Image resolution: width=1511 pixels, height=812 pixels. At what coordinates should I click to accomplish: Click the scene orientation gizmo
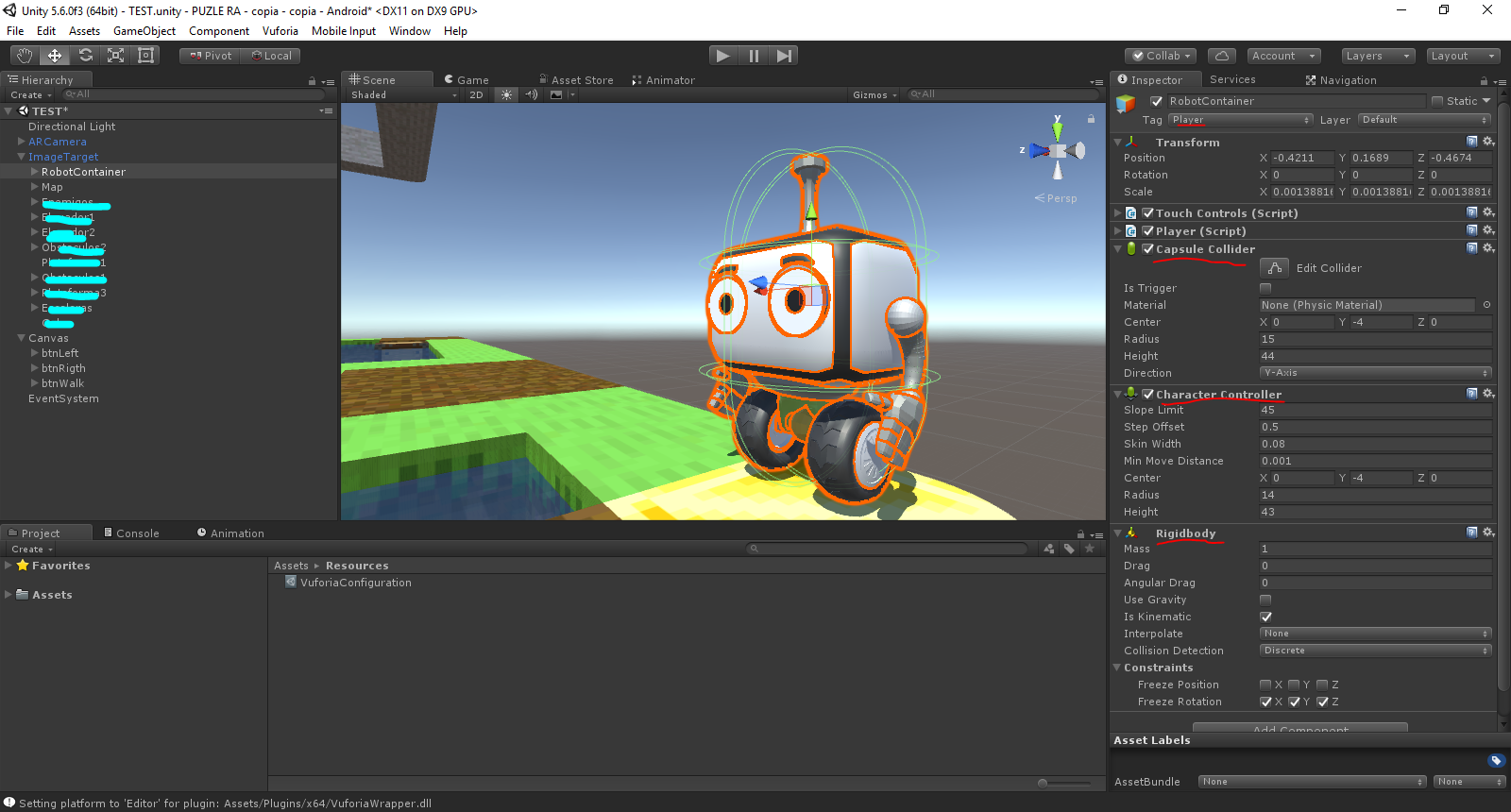(1057, 149)
